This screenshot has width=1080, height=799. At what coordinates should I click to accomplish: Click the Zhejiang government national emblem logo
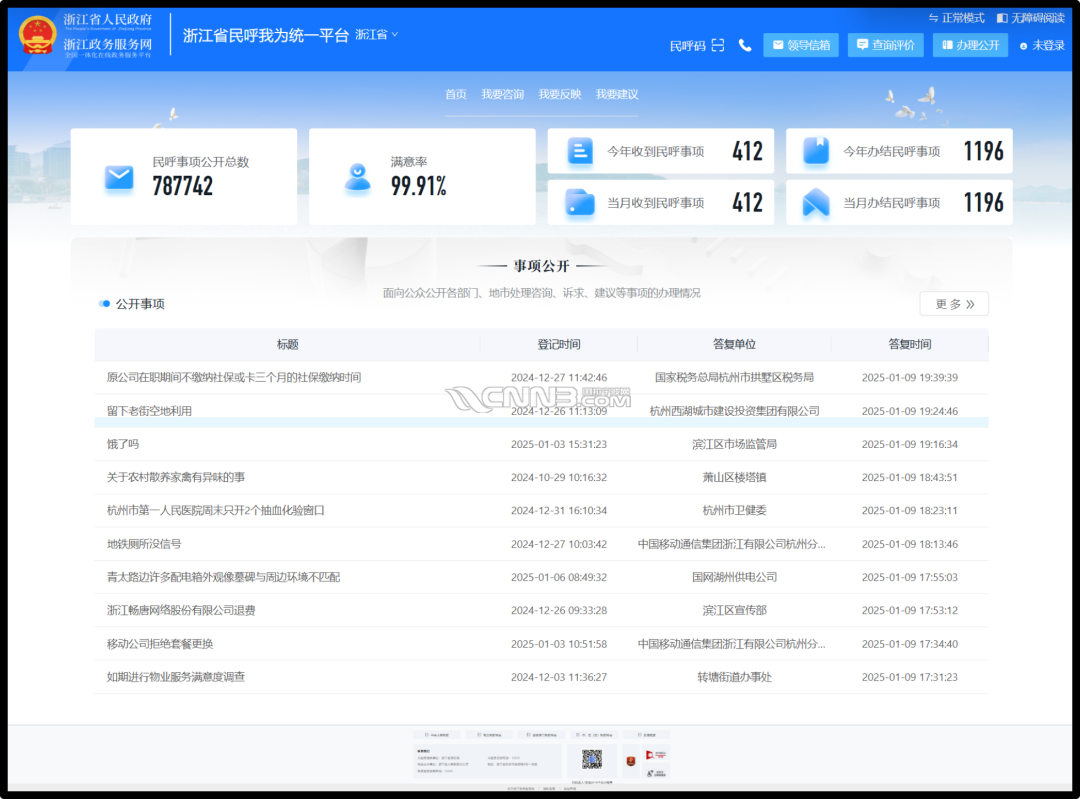pos(38,35)
